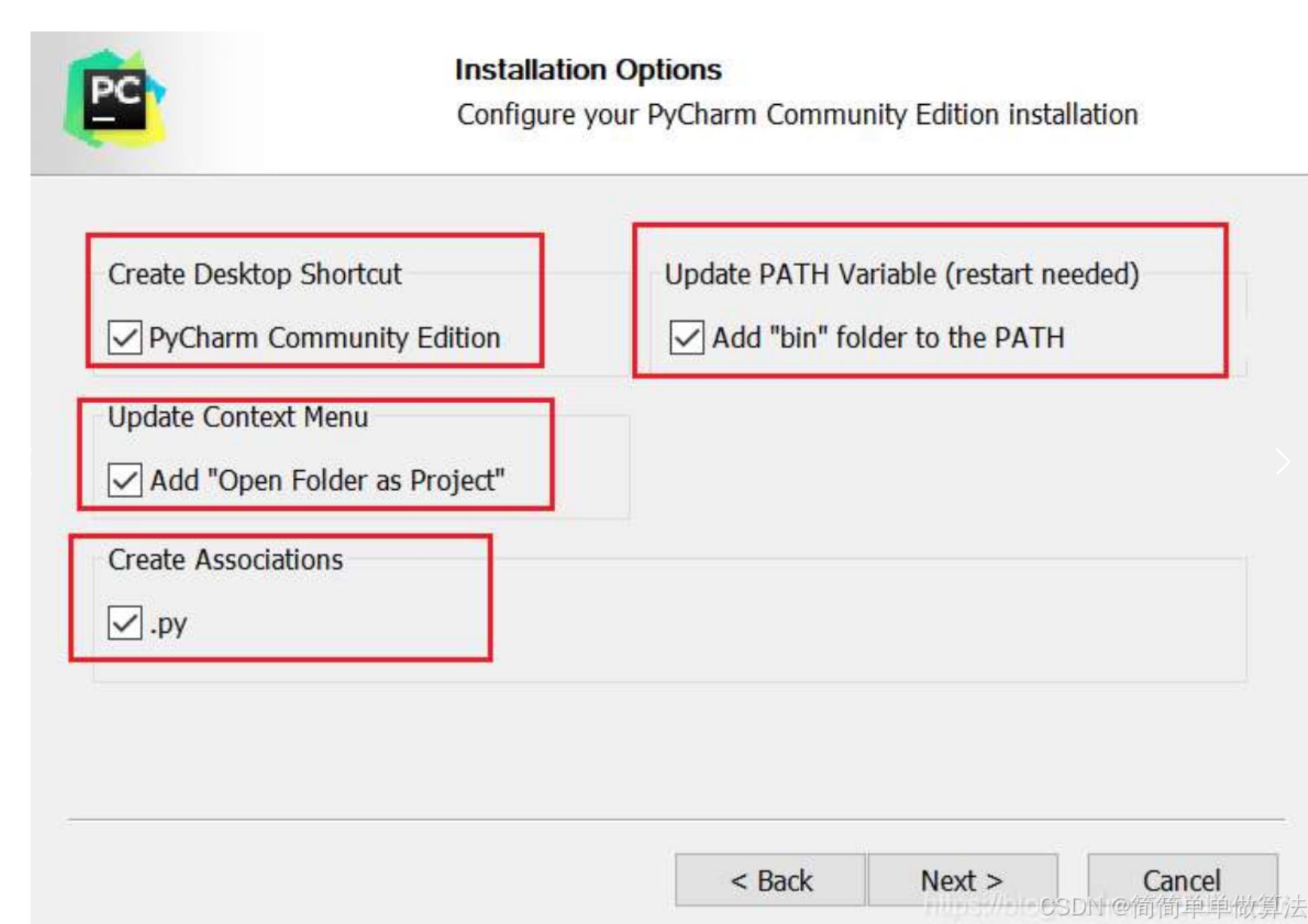This screenshot has width=1308, height=924.
Task: Click the "Configure your PyCharm Community Edition installation" subtitle
Action: pos(797,114)
